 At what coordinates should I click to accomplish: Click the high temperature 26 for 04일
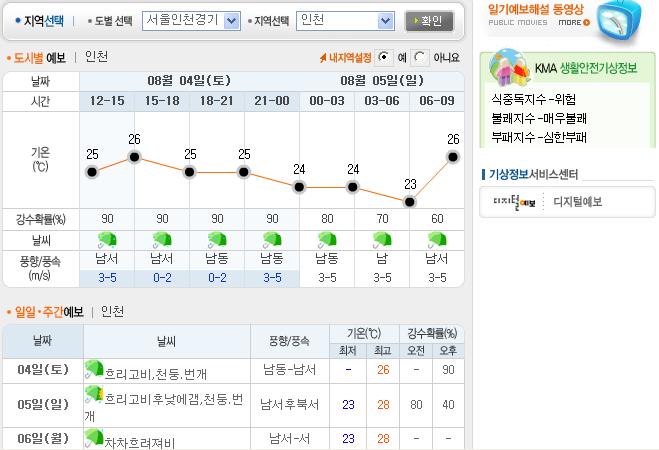point(383,370)
